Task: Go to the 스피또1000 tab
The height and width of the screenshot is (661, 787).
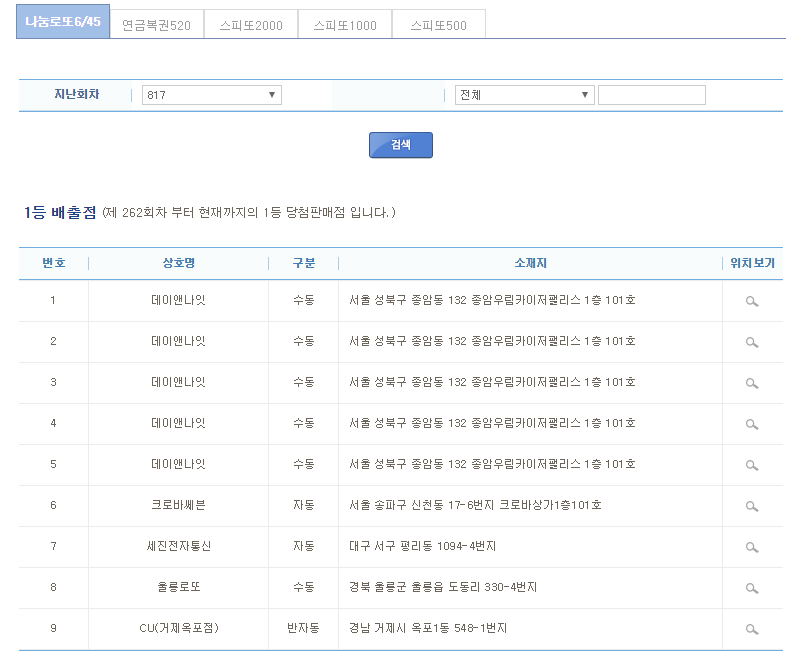Action: [344, 25]
